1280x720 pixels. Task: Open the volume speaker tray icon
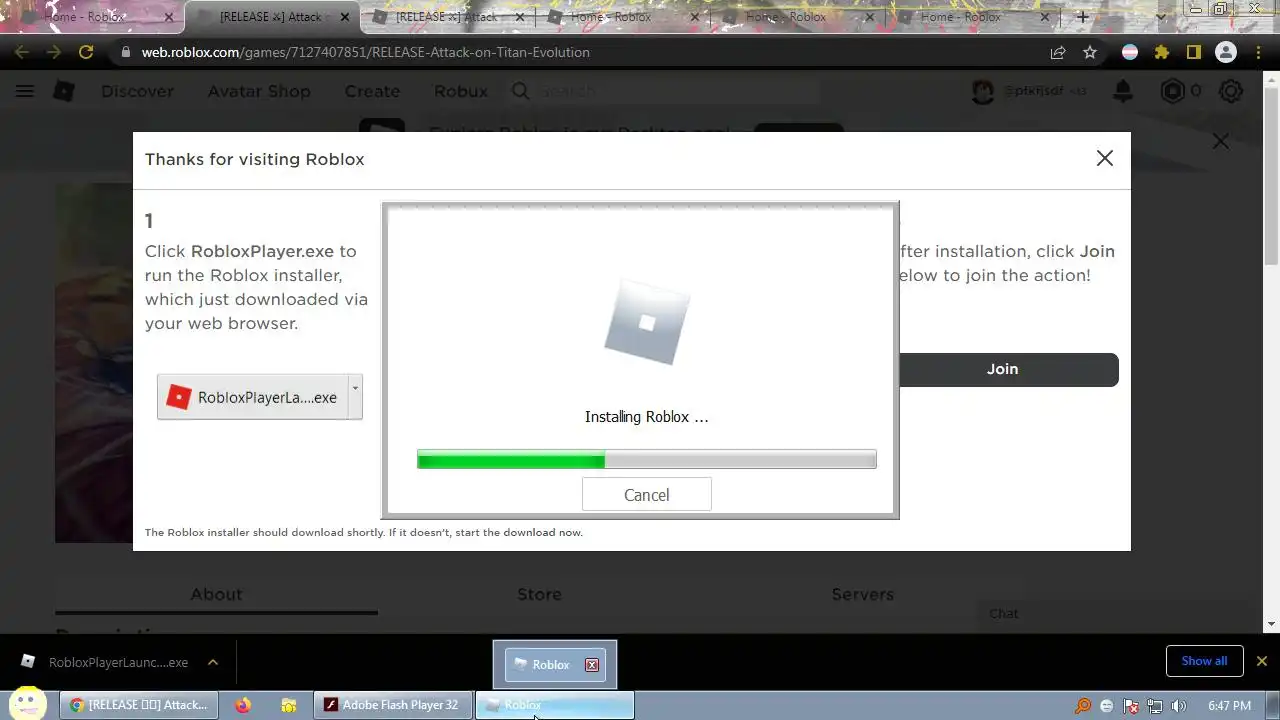1179,705
